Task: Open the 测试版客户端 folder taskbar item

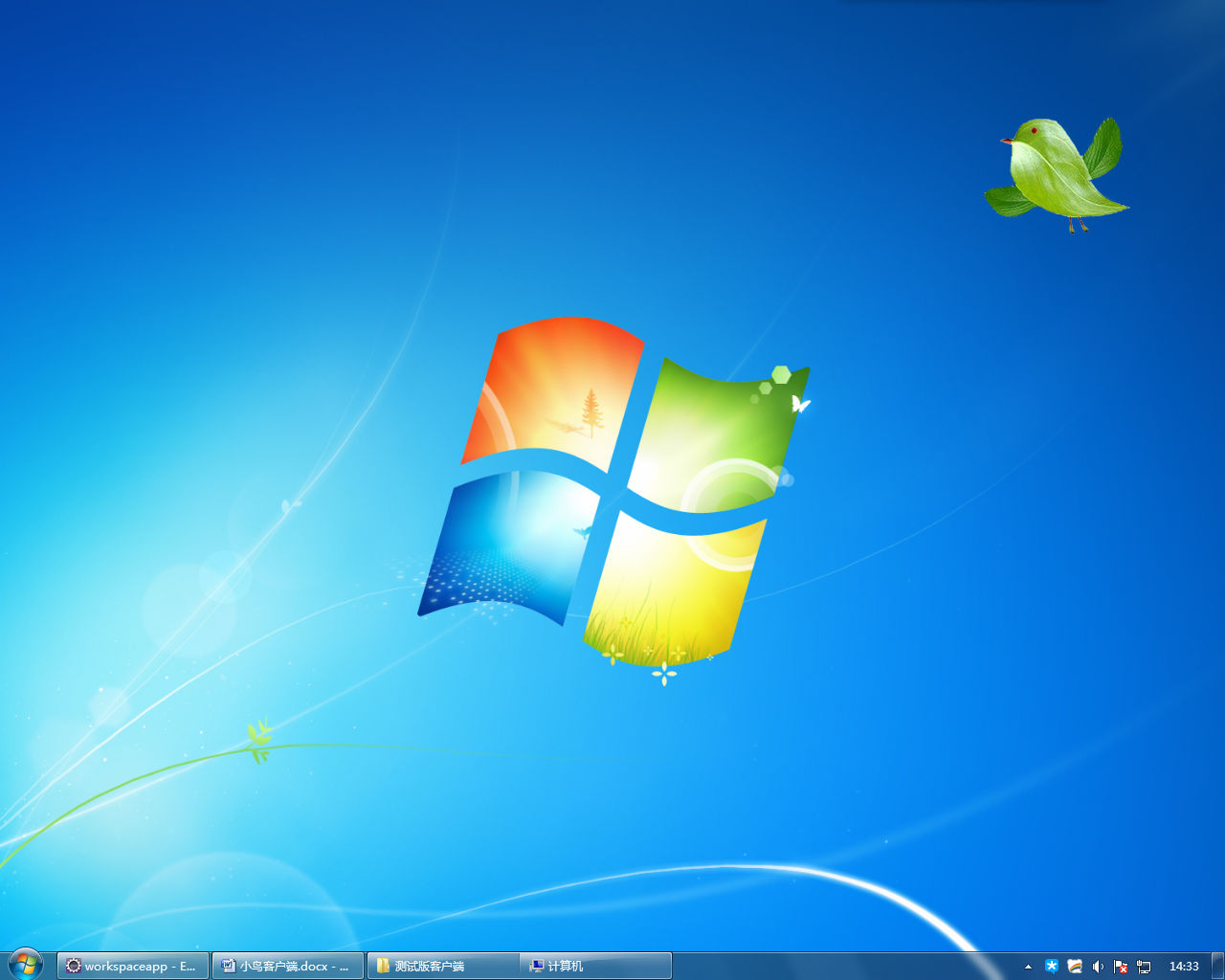Action: [x=443, y=966]
